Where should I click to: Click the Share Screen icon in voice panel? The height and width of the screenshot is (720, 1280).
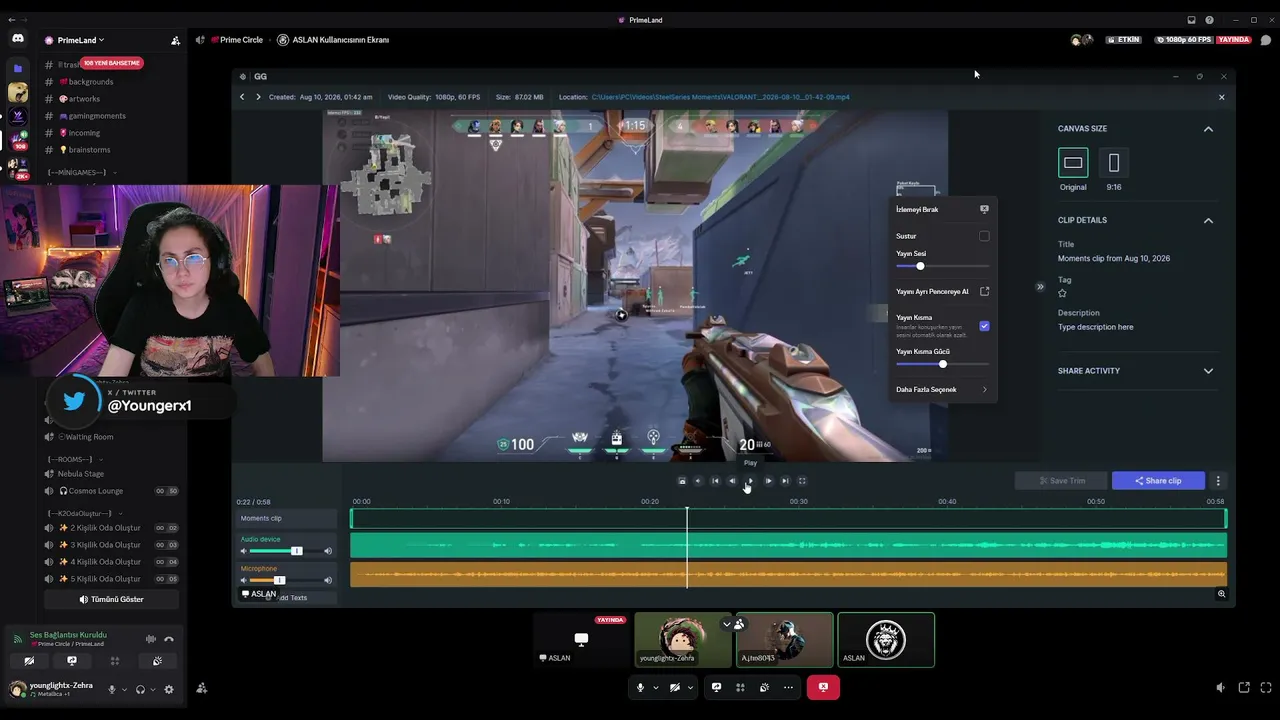[72, 661]
